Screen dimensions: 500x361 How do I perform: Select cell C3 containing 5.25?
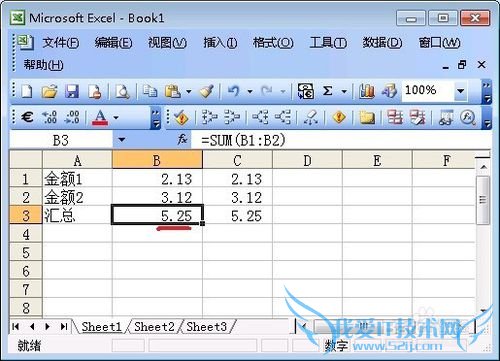(x=237, y=216)
